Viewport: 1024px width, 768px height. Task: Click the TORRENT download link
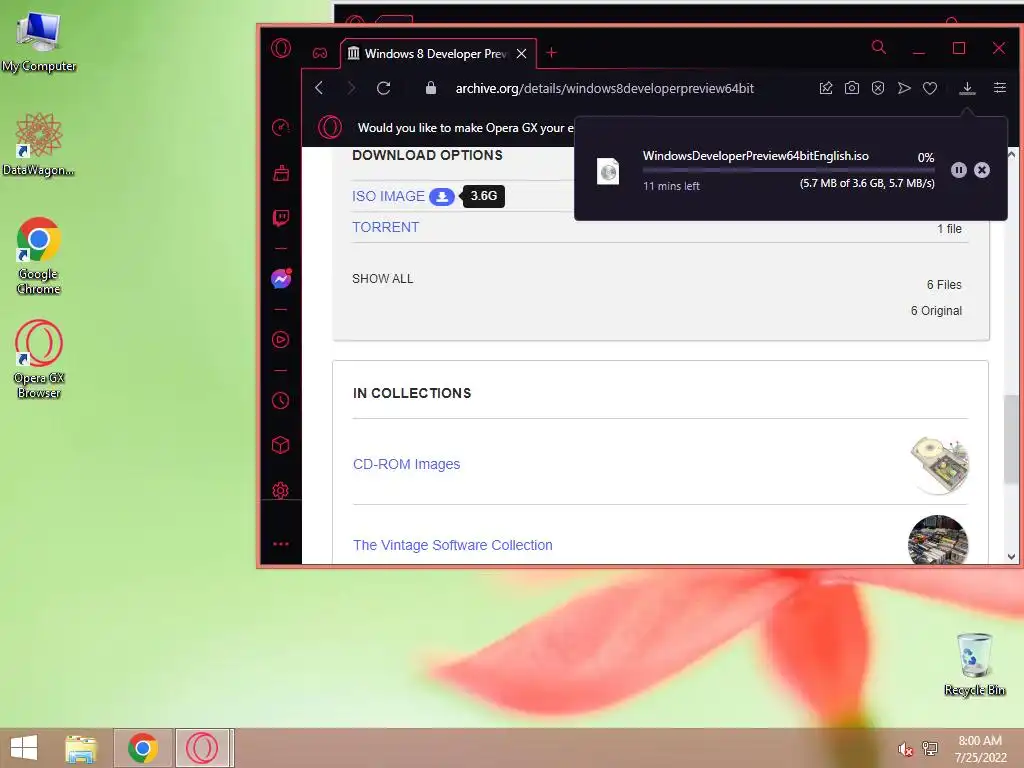tap(385, 227)
